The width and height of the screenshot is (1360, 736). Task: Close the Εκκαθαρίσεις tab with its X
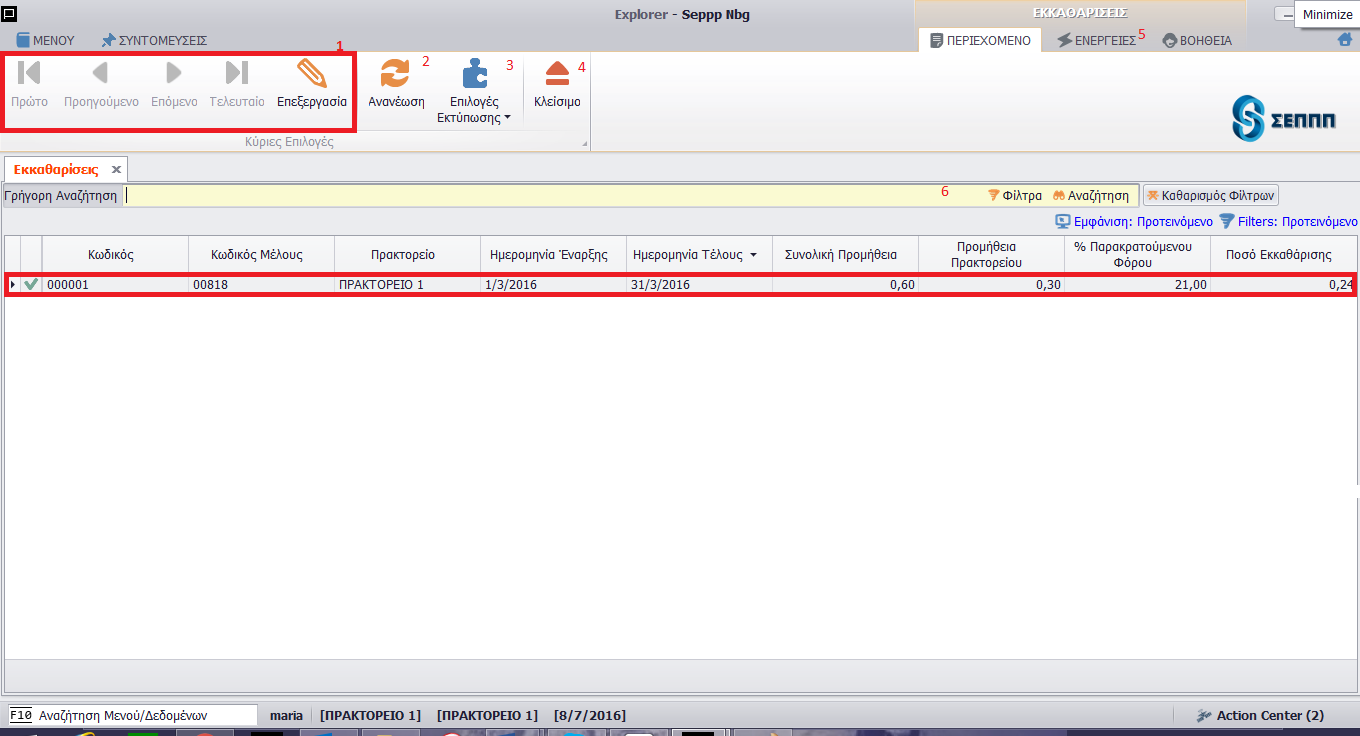coord(116,170)
